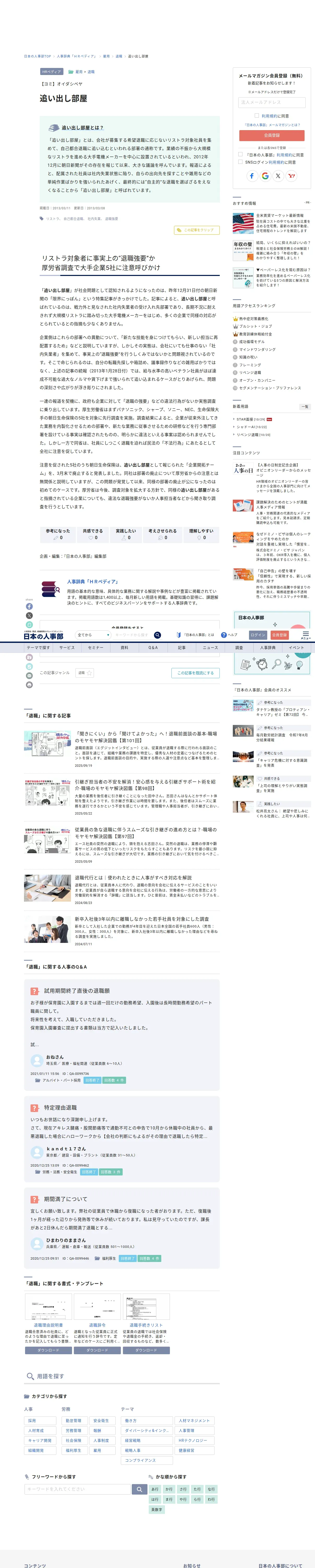Click crown icon beside 熱中症対策義務化
315x1568 pixels.
[235, 319]
